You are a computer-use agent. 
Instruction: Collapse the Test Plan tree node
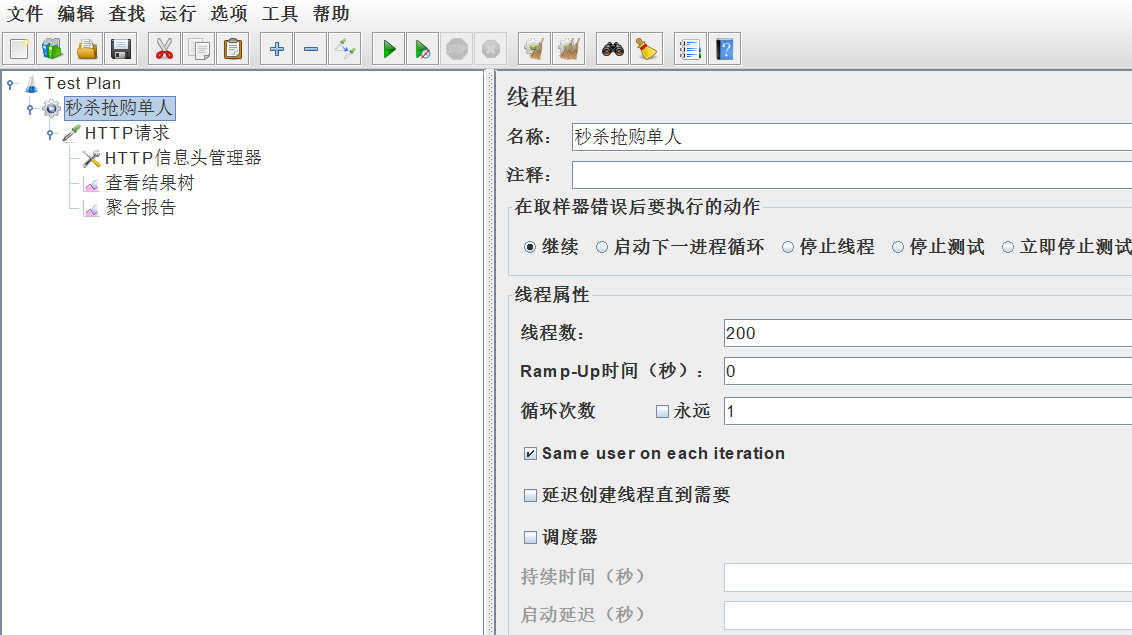pyautogui.click(x=10, y=84)
